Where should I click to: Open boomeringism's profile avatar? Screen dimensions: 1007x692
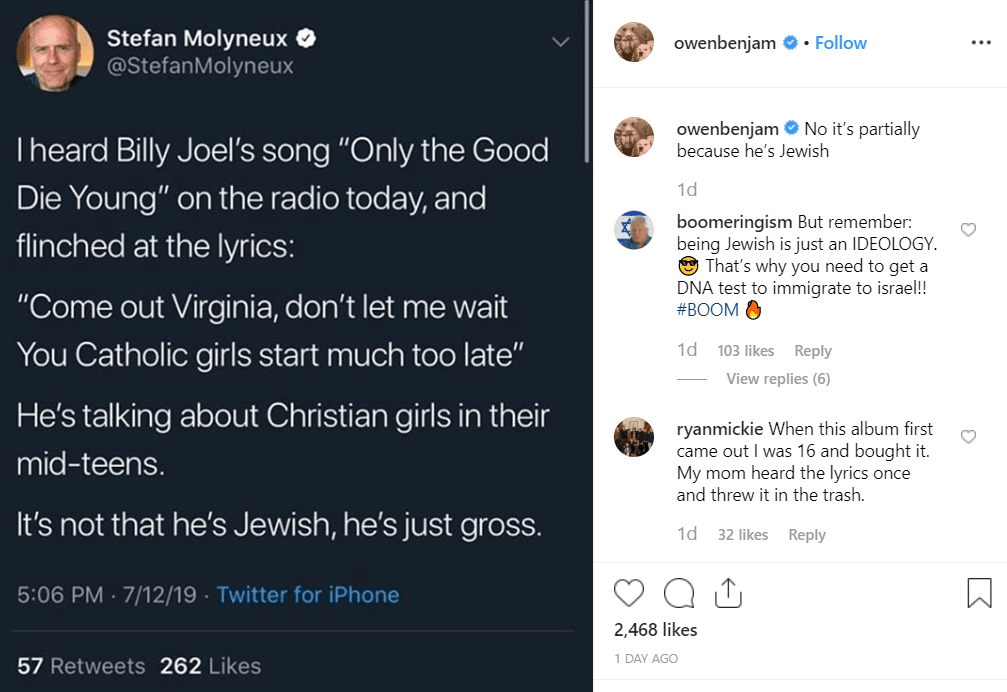tap(634, 230)
